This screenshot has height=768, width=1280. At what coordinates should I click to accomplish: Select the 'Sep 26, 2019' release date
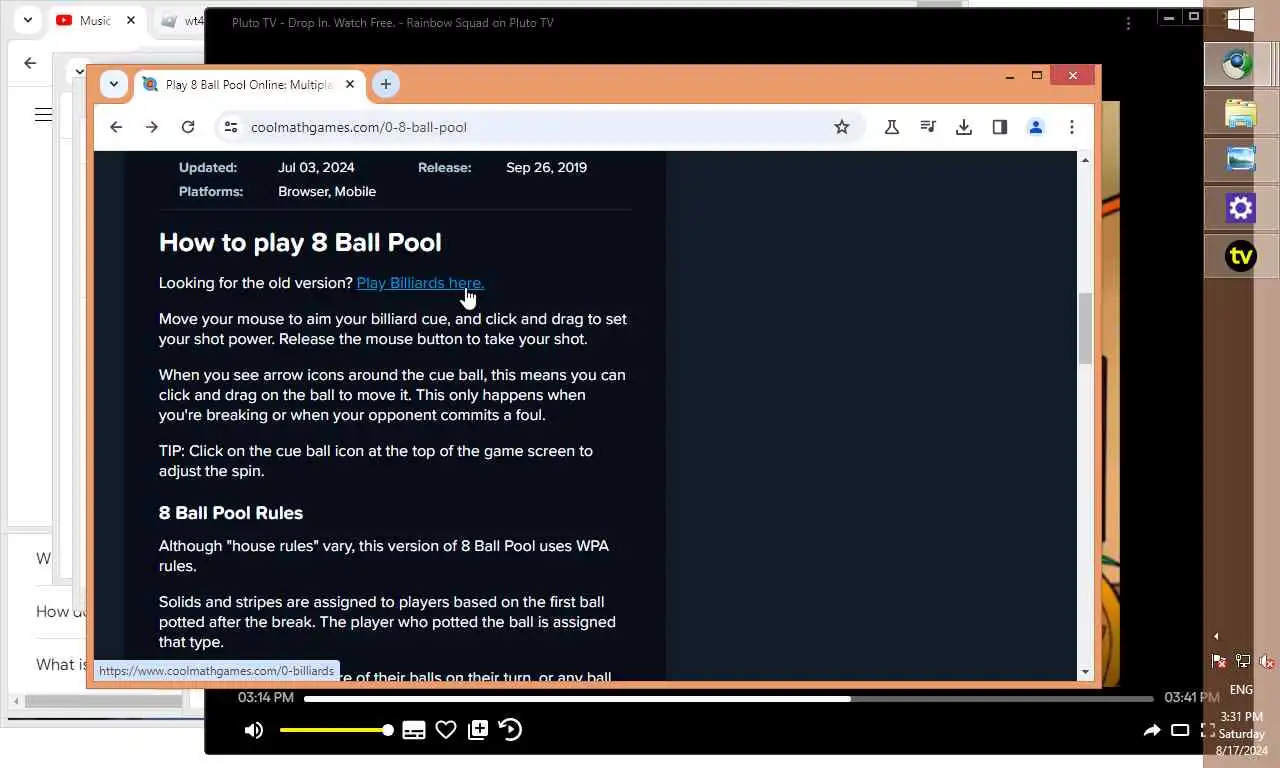click(x=546, y=167)
